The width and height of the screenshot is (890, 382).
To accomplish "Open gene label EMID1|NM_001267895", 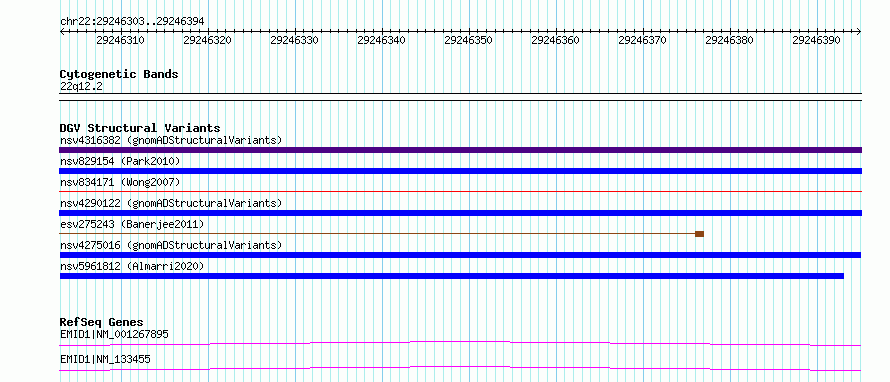I will click(114, 334).
